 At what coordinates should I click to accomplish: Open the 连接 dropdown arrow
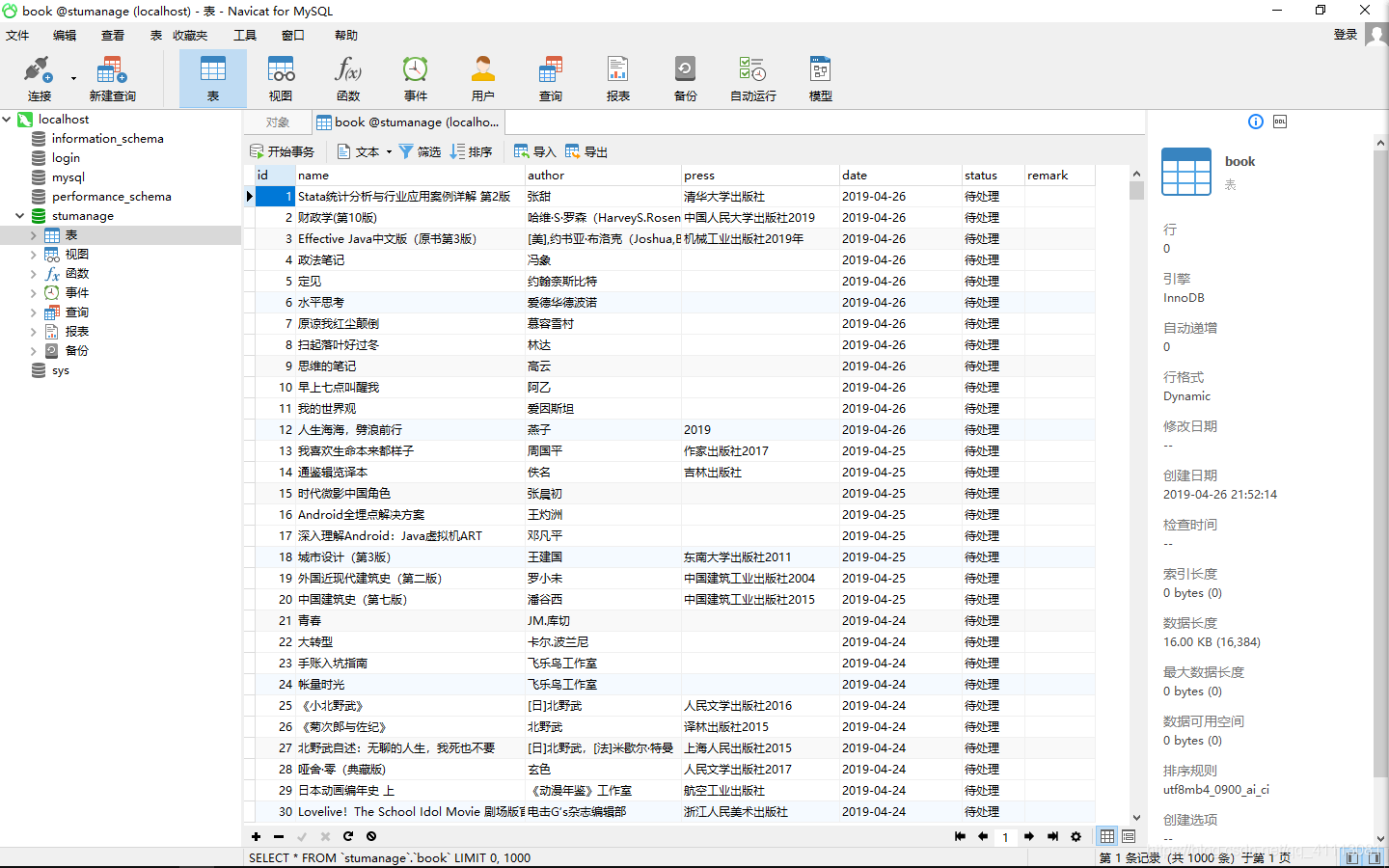(73, 79)
